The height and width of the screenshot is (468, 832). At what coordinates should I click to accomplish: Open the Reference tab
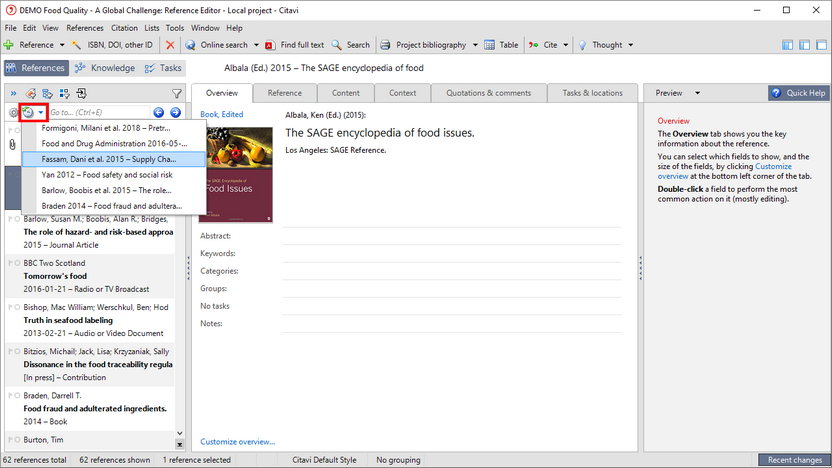[285, 93]
